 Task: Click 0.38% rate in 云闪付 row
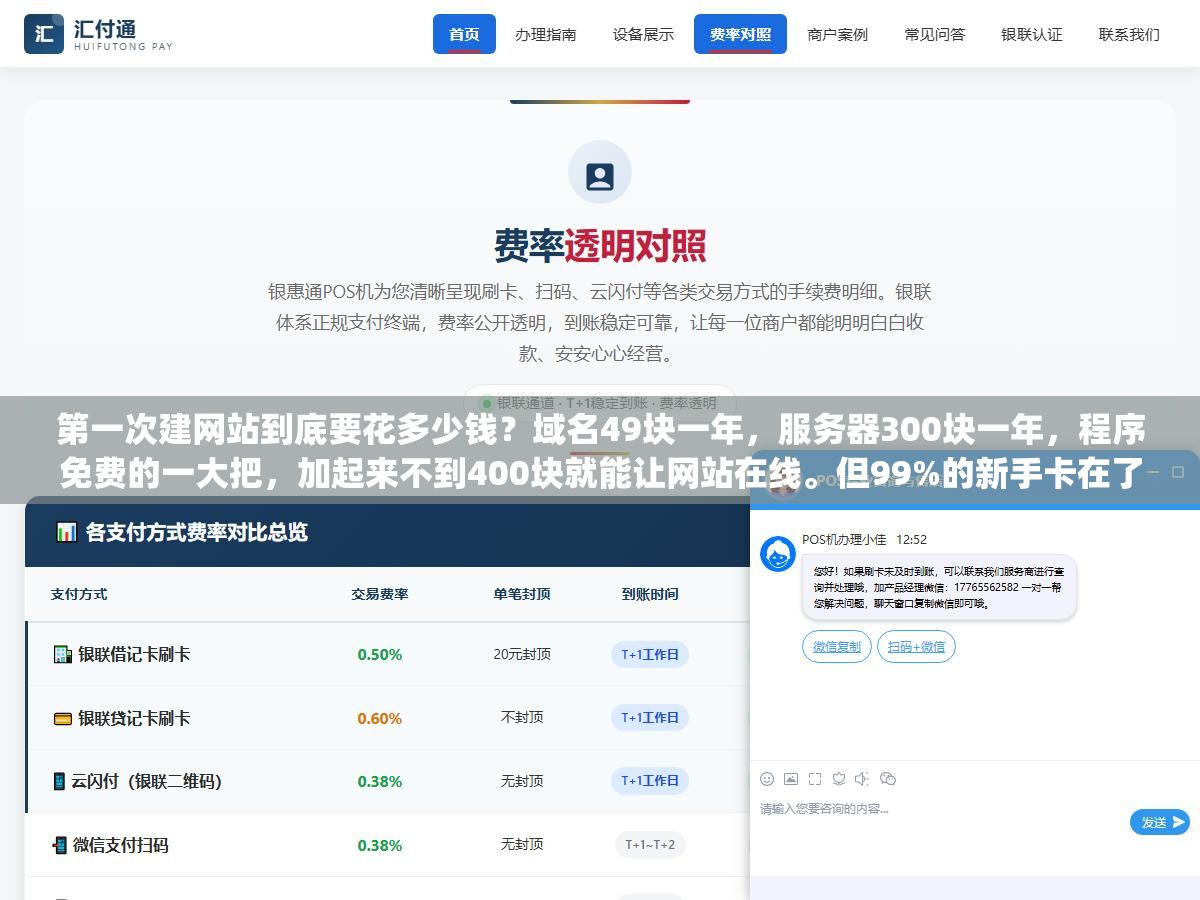(380, 782)
